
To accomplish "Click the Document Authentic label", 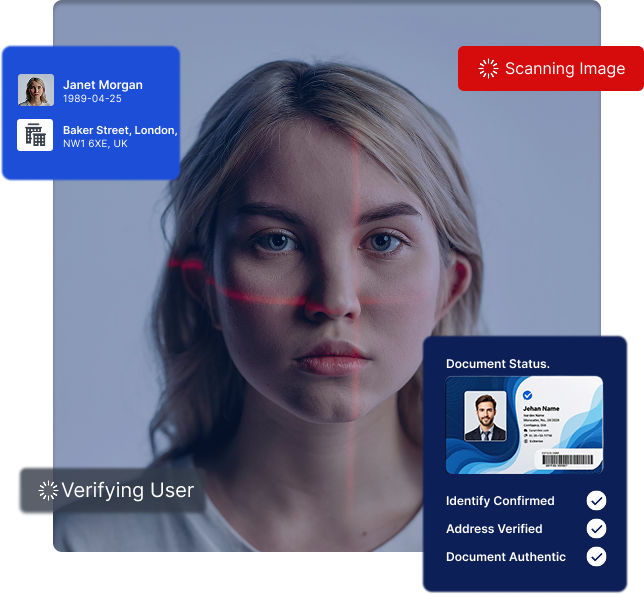I will pyautogui.click(x=506, y=556).
